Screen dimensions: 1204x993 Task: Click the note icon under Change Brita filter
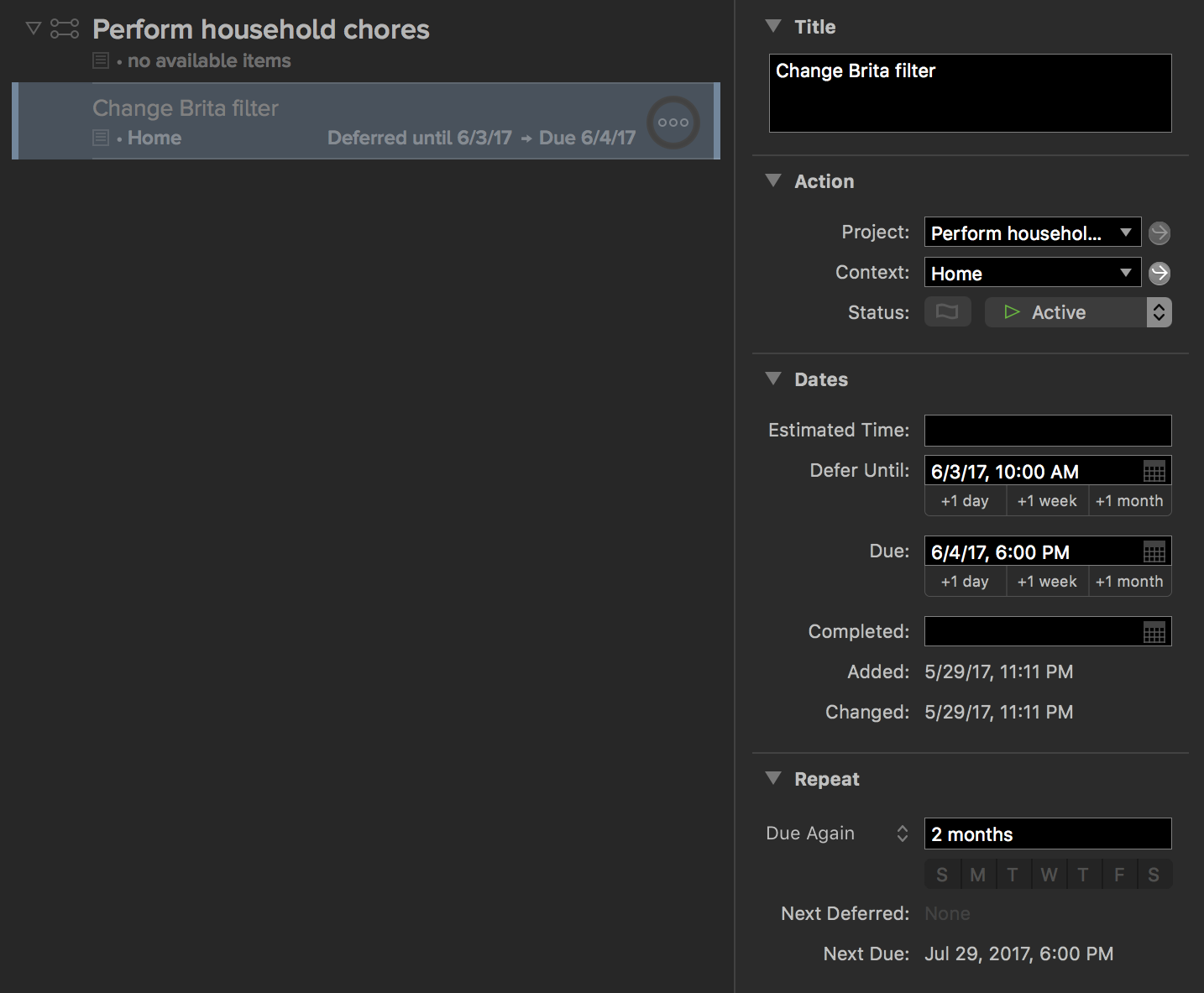coord(101,138)
